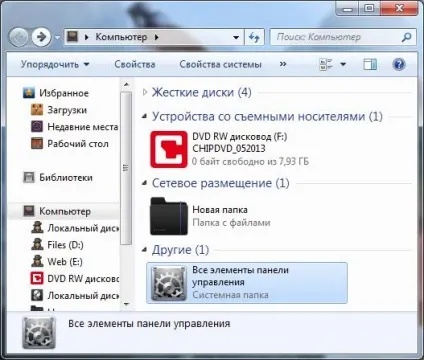The image size is (424, 360).
Task: Click details pane Все элементы панели управления text
Action: click(149, 323)
